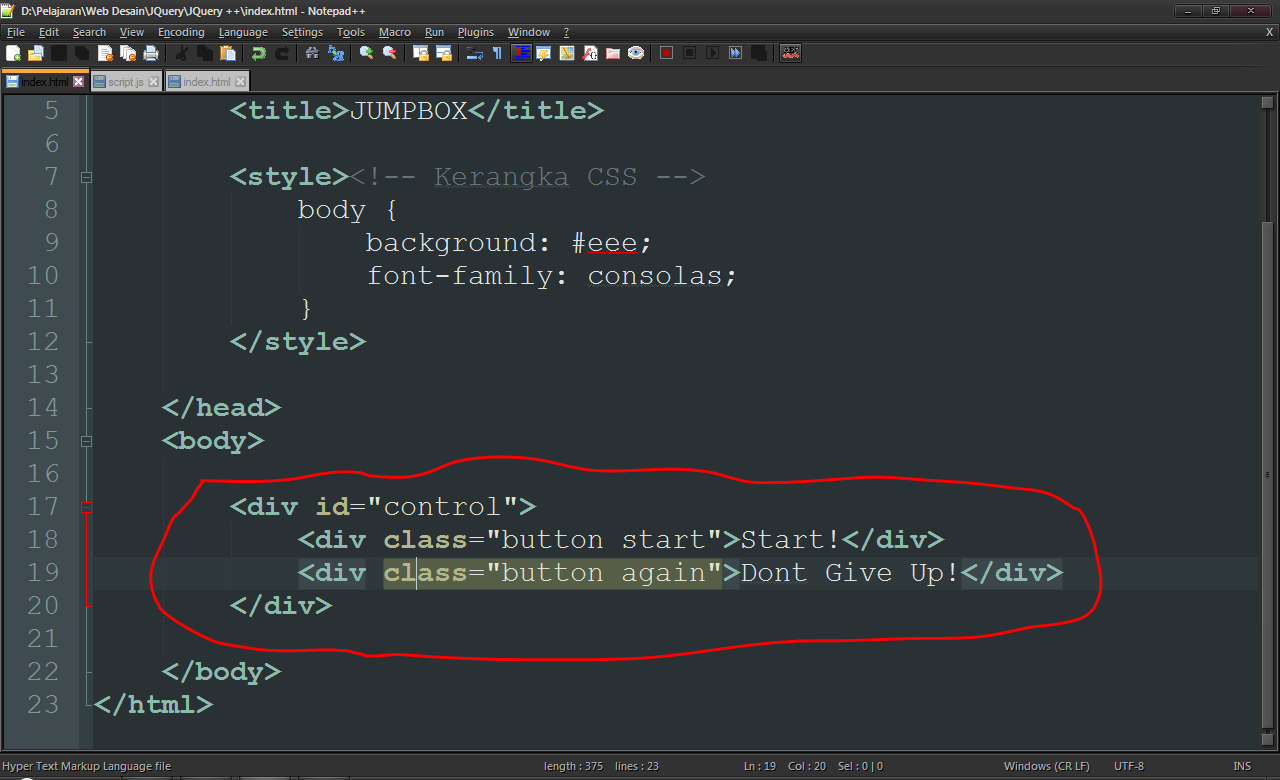Screen dimensions: 1280x780
Task: Toggle word wrap from the toolbar
Action: pyautogui.click(x=475, y=52)
